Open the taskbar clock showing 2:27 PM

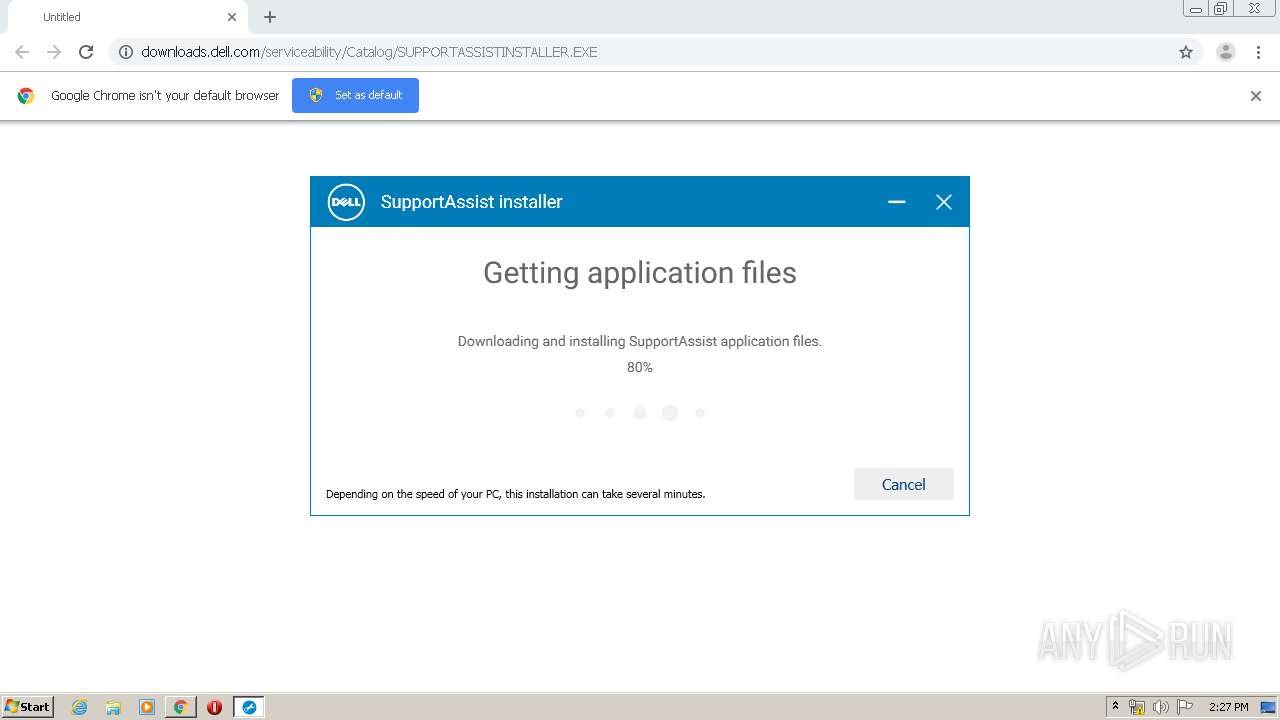pyautogui.click(x=1228, y=707)
